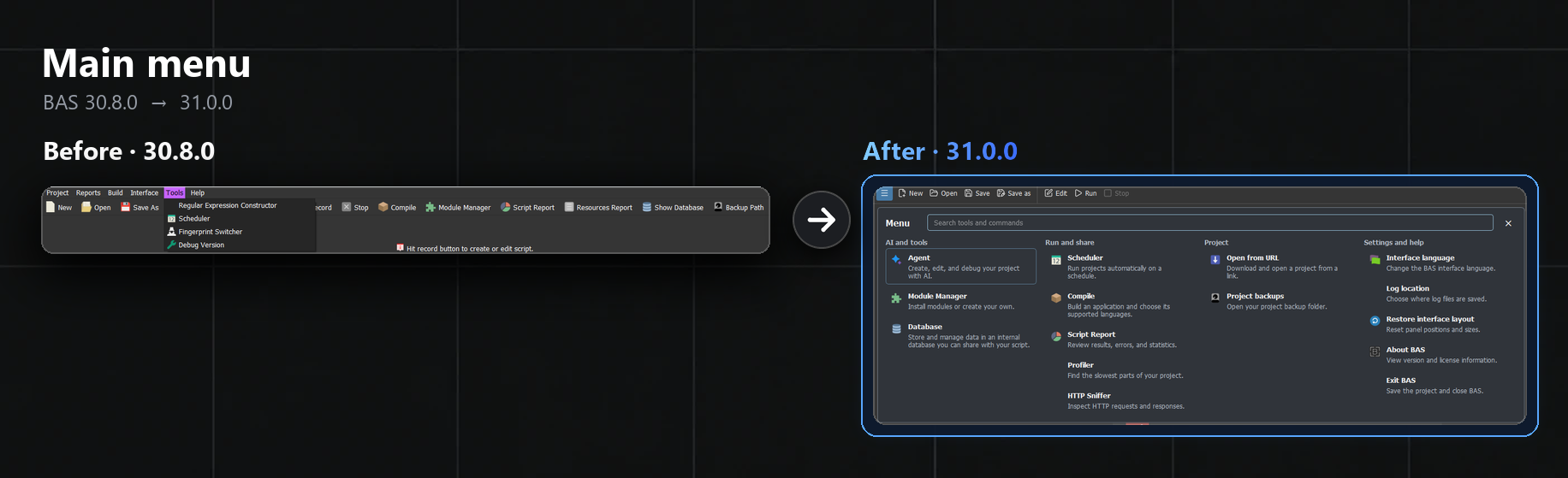Click Exit BAS entry

(x=1434, y=386)
